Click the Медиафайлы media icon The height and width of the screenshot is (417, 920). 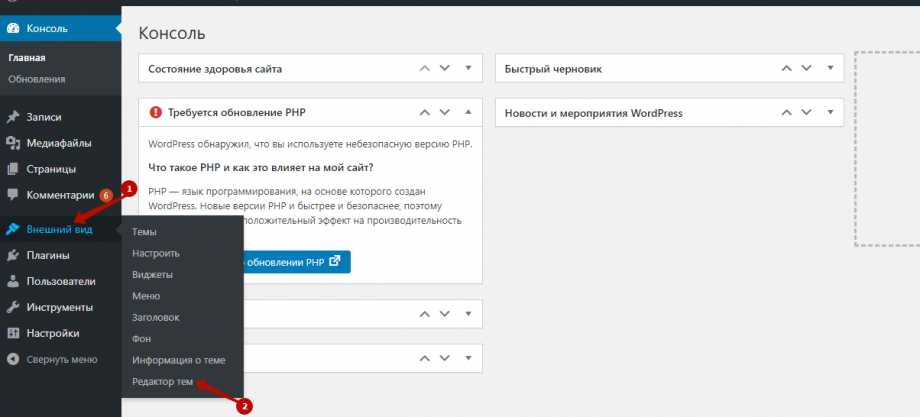pyautogui.click(x=13, y=143)
